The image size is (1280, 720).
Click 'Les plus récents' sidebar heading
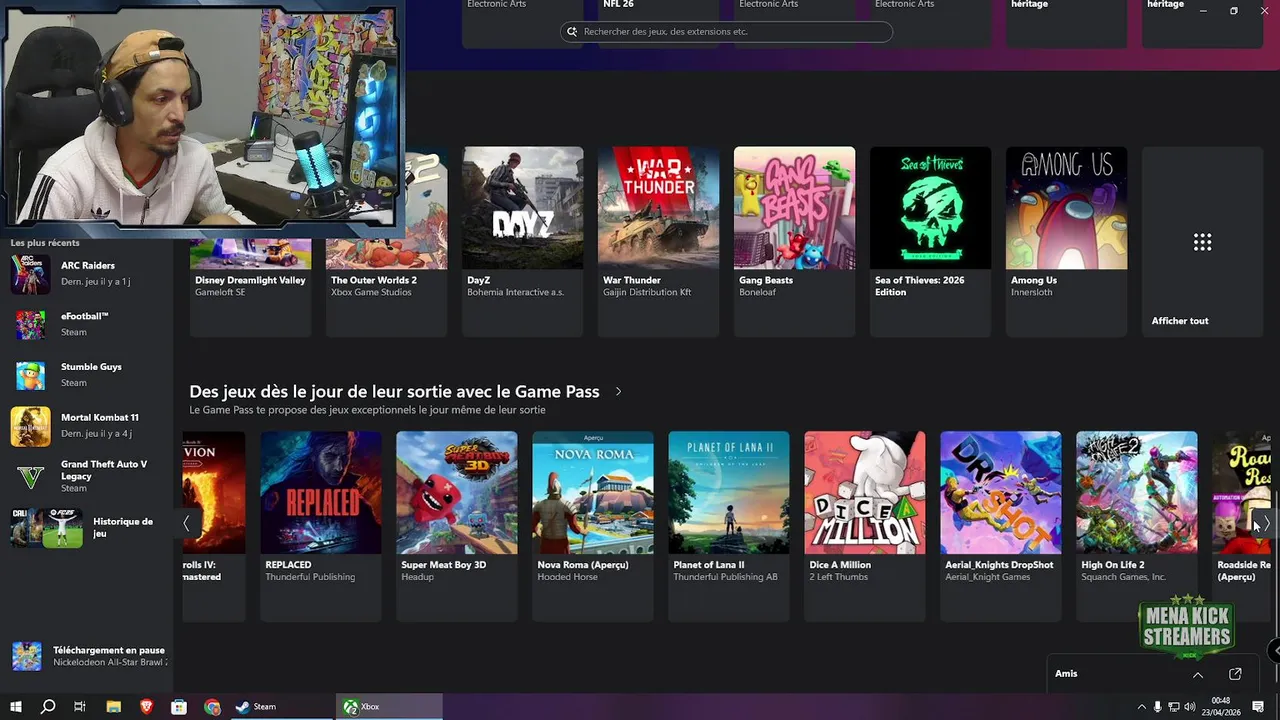[45, 243]
